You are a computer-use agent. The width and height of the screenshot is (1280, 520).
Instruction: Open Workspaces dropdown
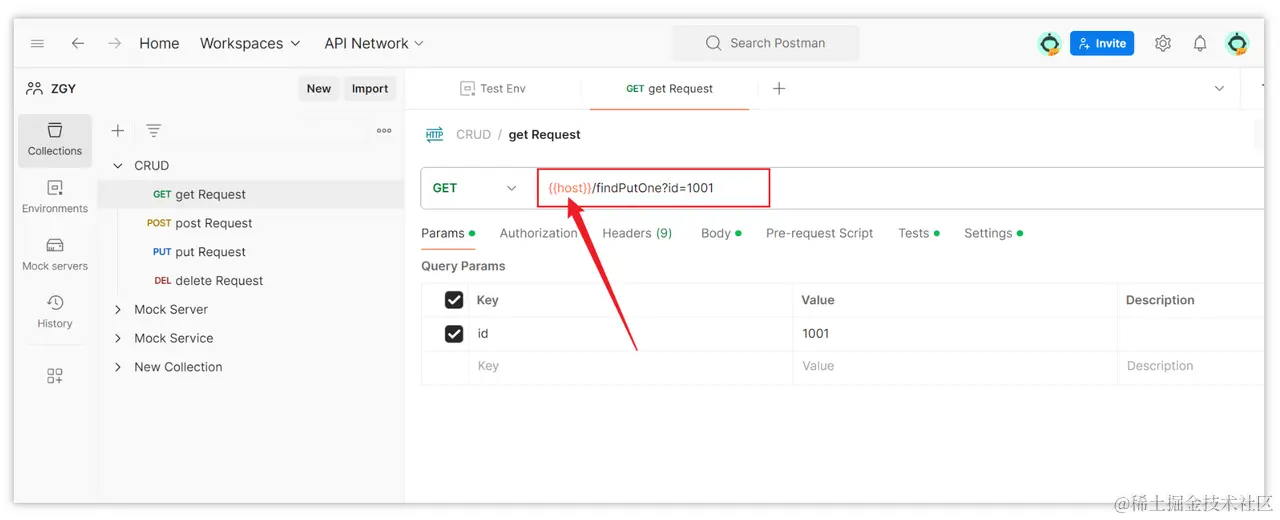point(250,43)
